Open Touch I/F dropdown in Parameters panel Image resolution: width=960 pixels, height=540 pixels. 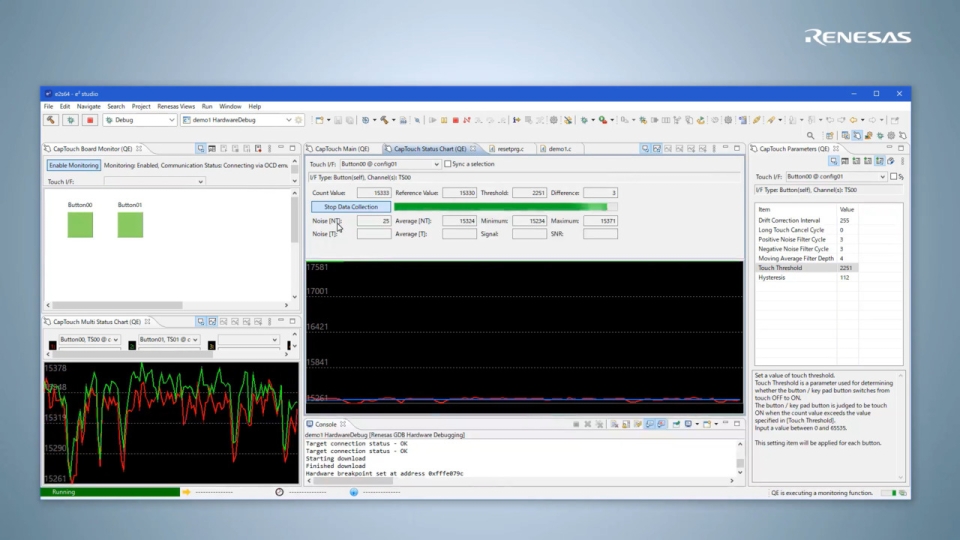click(836, 176)
